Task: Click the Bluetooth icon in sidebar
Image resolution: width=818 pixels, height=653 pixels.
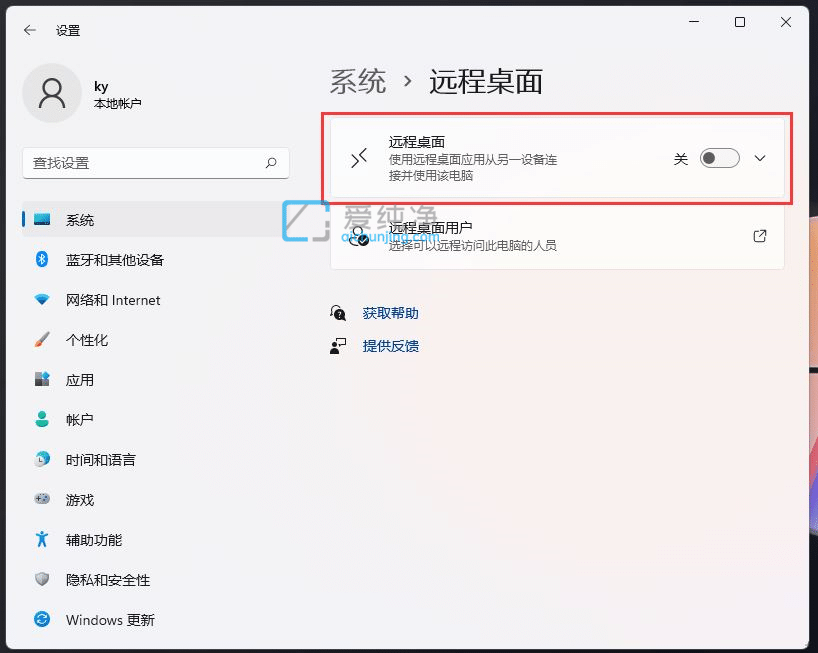Action: pos(42,259)
